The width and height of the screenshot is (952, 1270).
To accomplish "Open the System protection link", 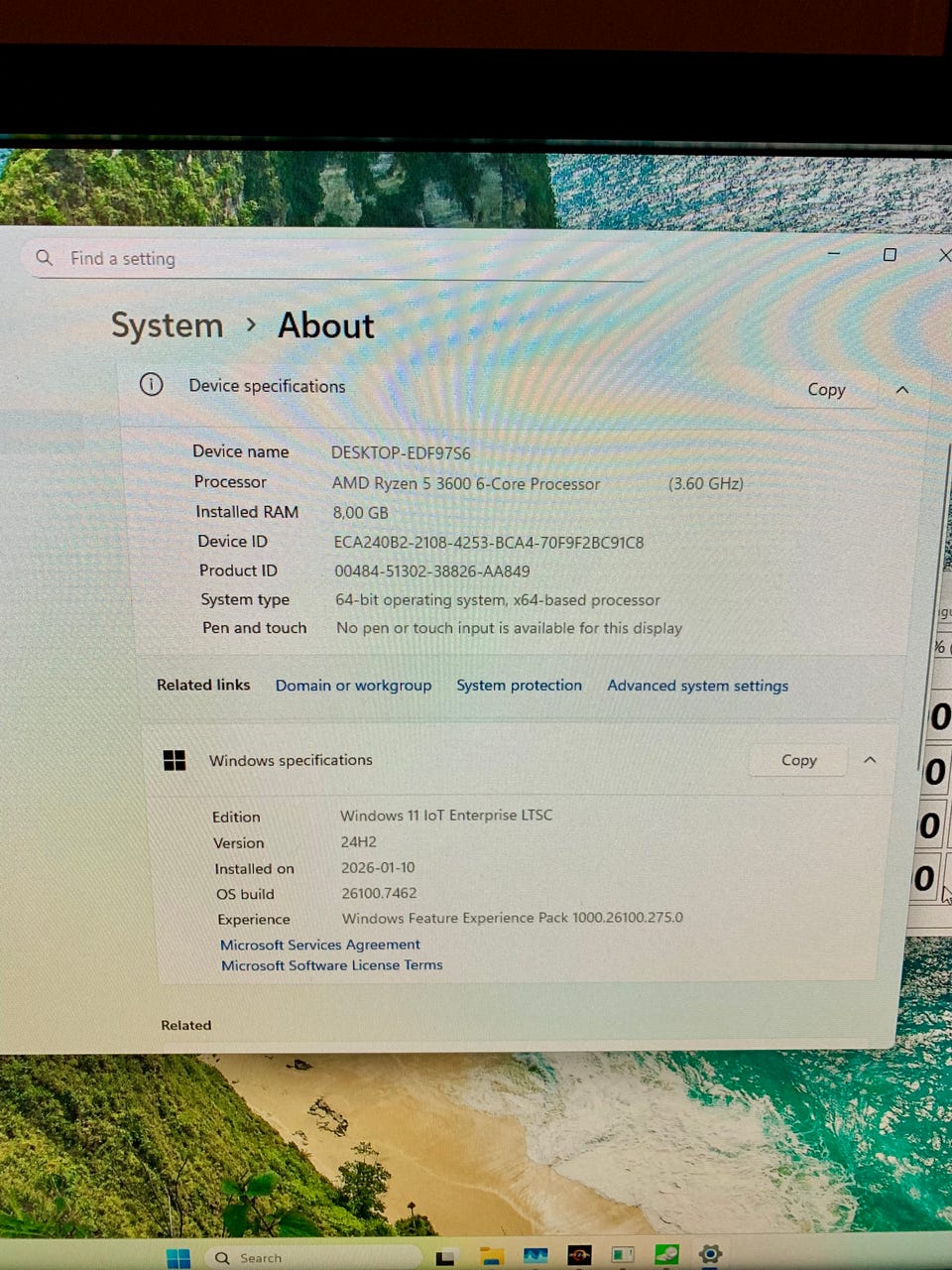I will [519, 686].
